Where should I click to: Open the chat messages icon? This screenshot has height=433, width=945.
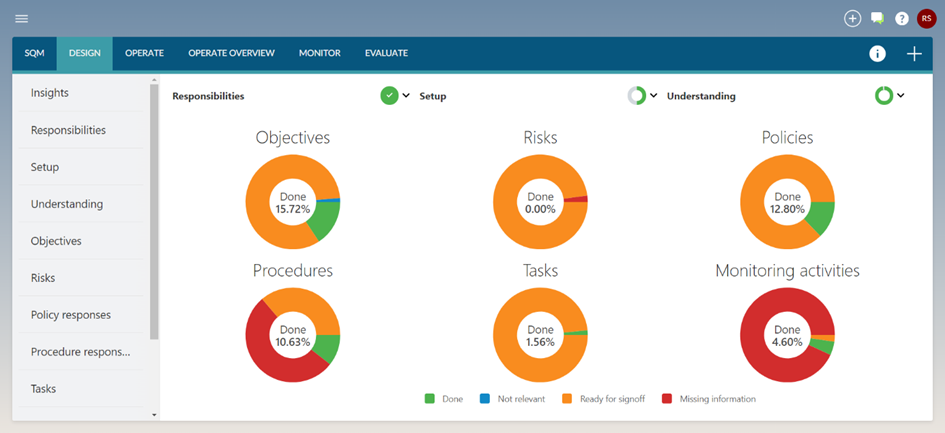click(877, 18)
